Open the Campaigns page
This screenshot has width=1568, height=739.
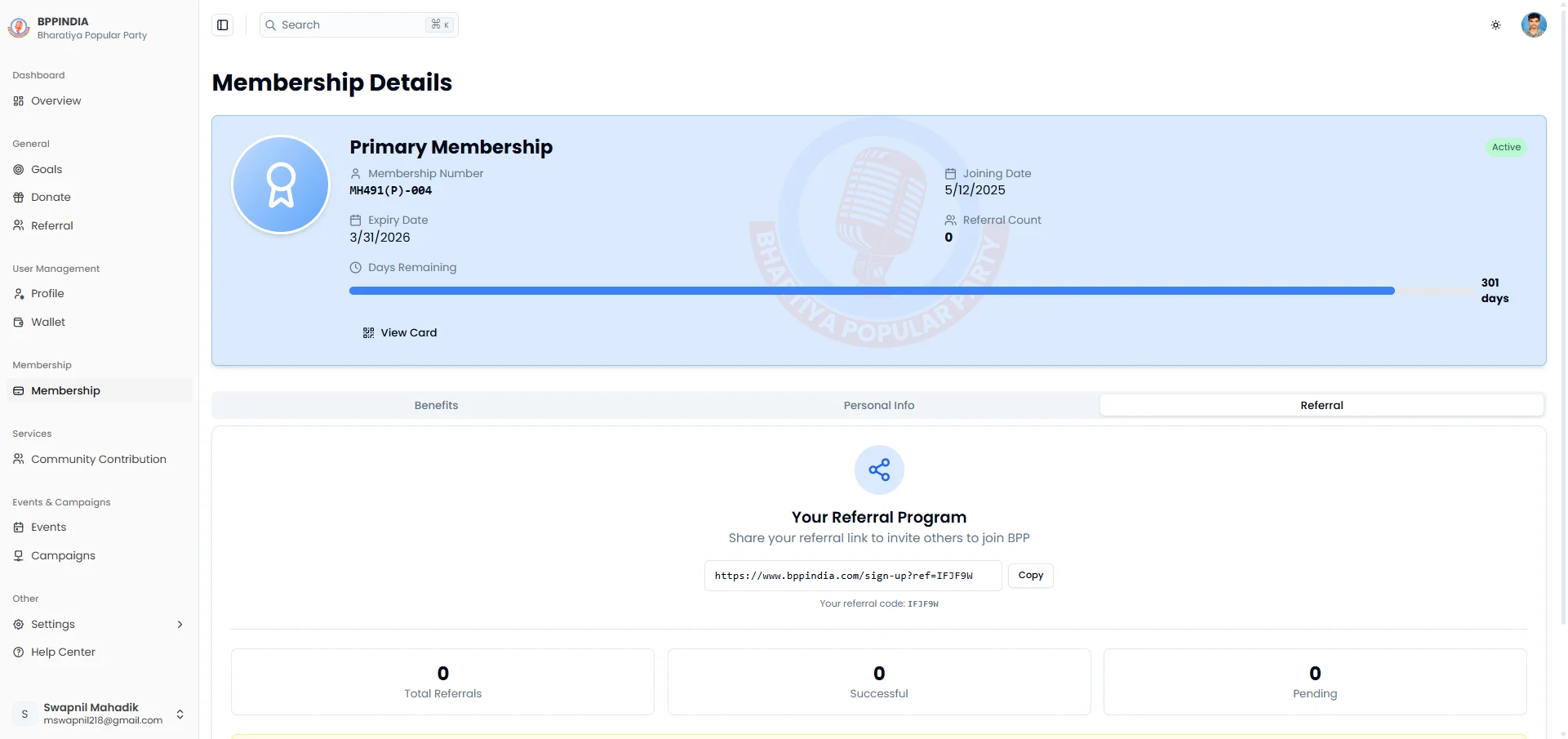point(100,556)
